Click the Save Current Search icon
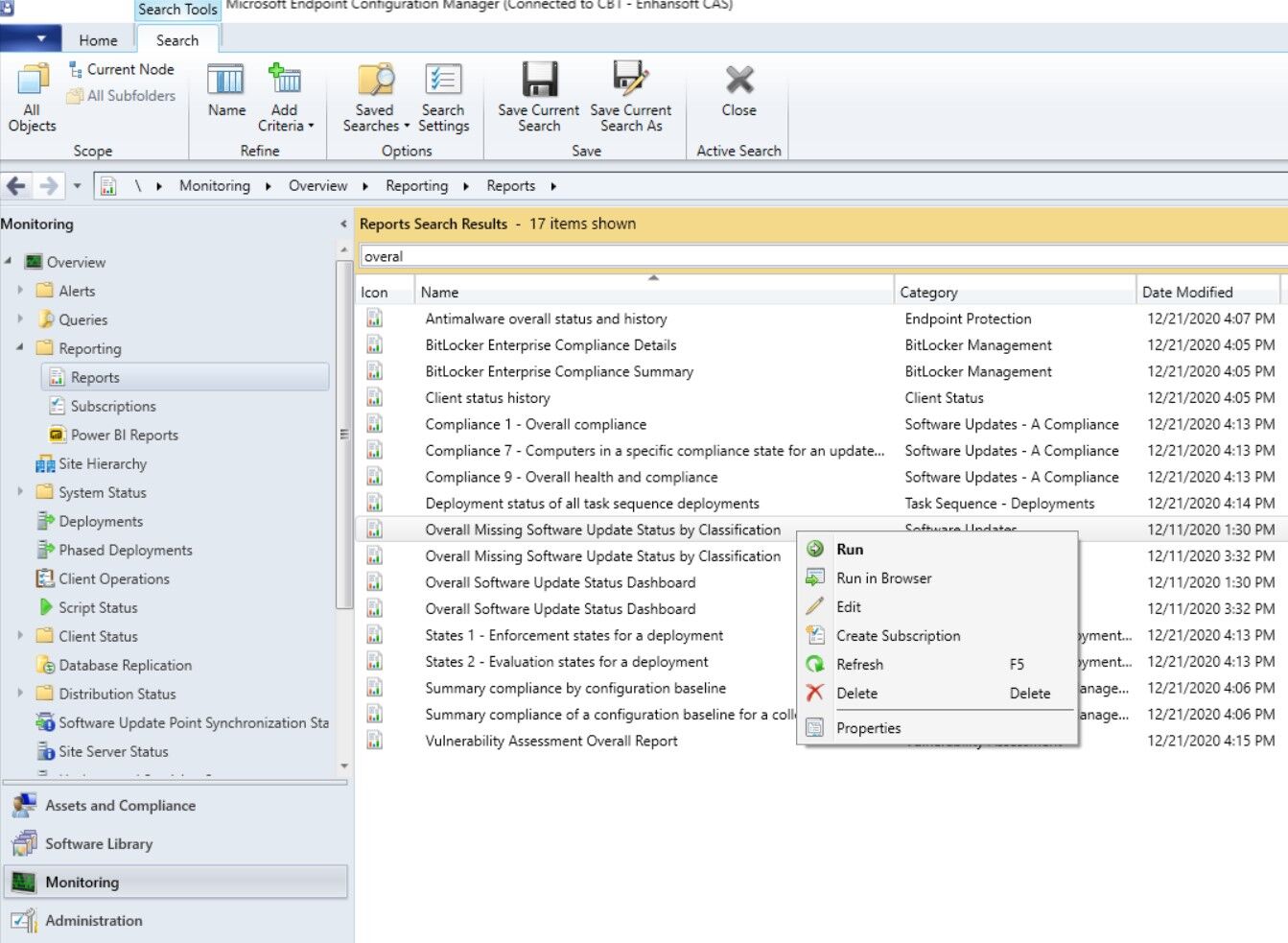This screenshot has height=943, width=1288. [x=538, y=94]
